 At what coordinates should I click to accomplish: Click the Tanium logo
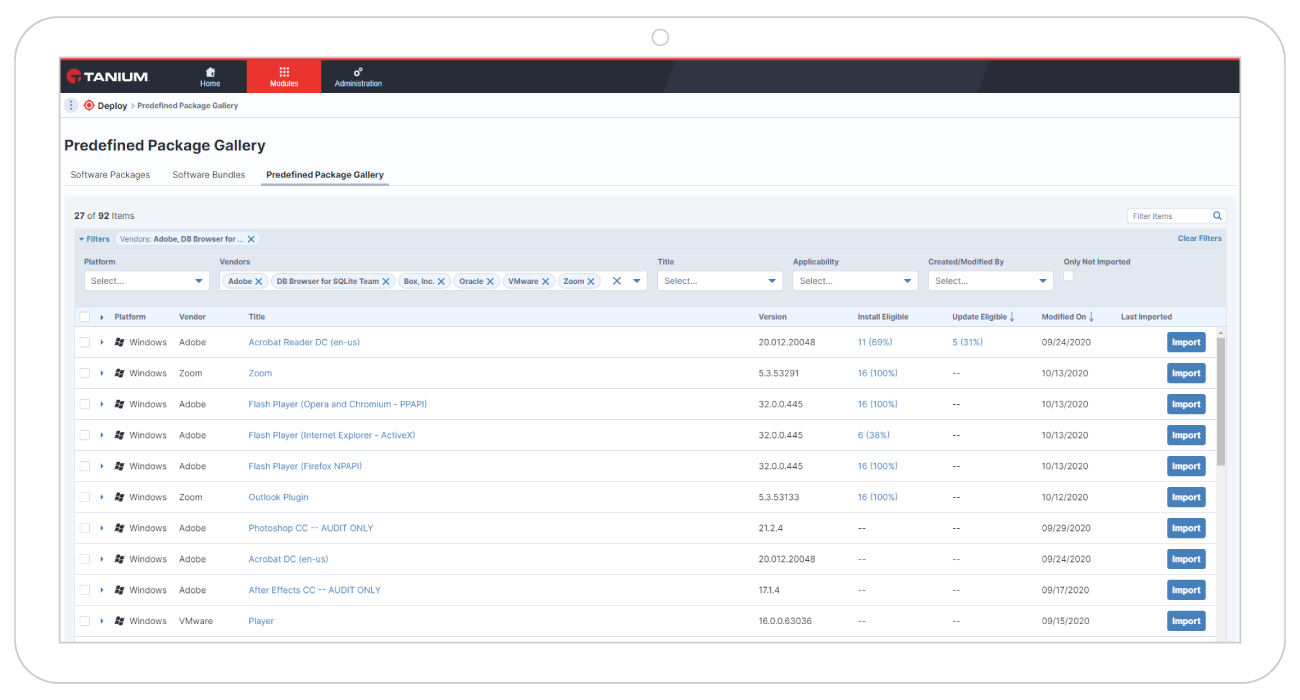[107, 76]
